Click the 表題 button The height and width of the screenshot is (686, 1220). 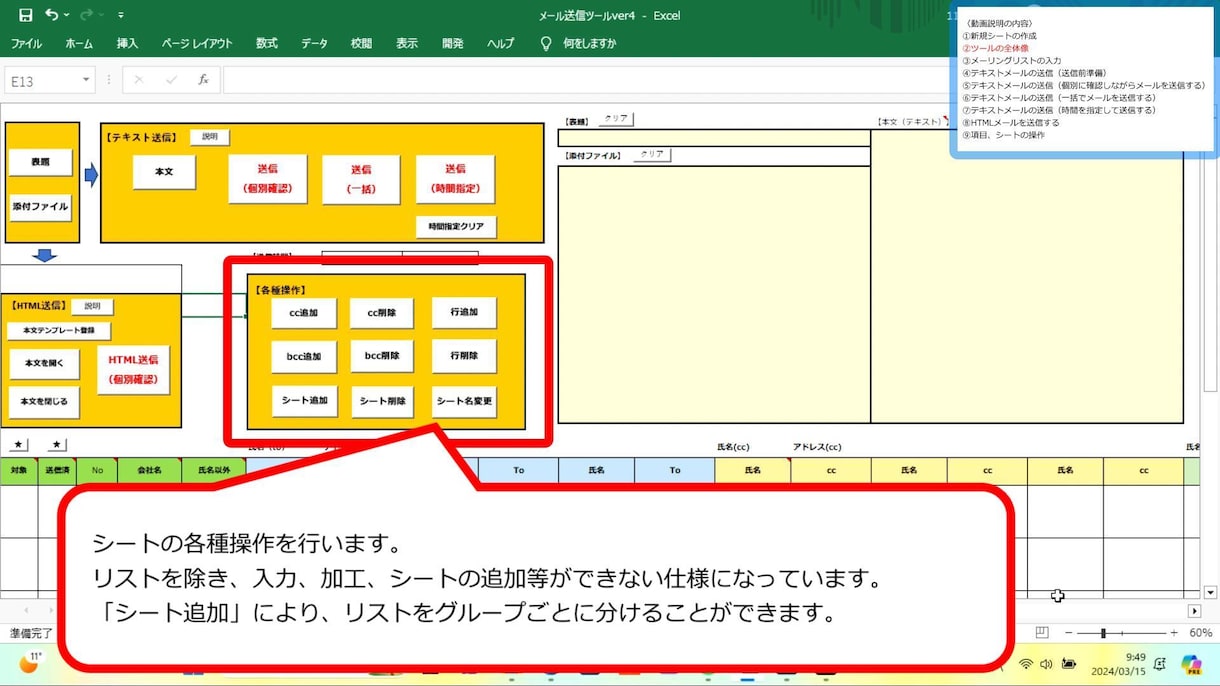point(41,162)
